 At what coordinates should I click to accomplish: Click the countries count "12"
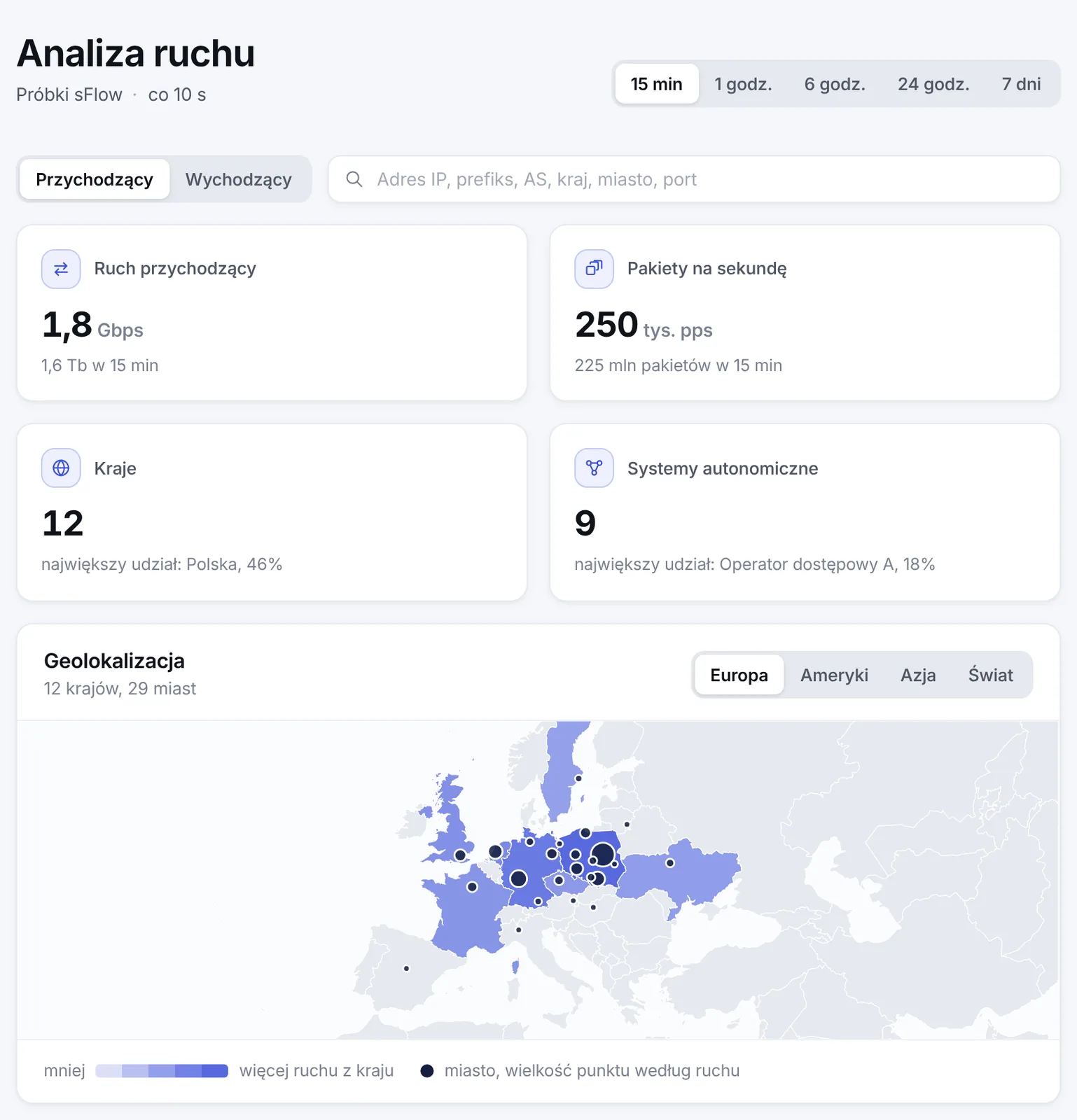(x=63, y=524)
